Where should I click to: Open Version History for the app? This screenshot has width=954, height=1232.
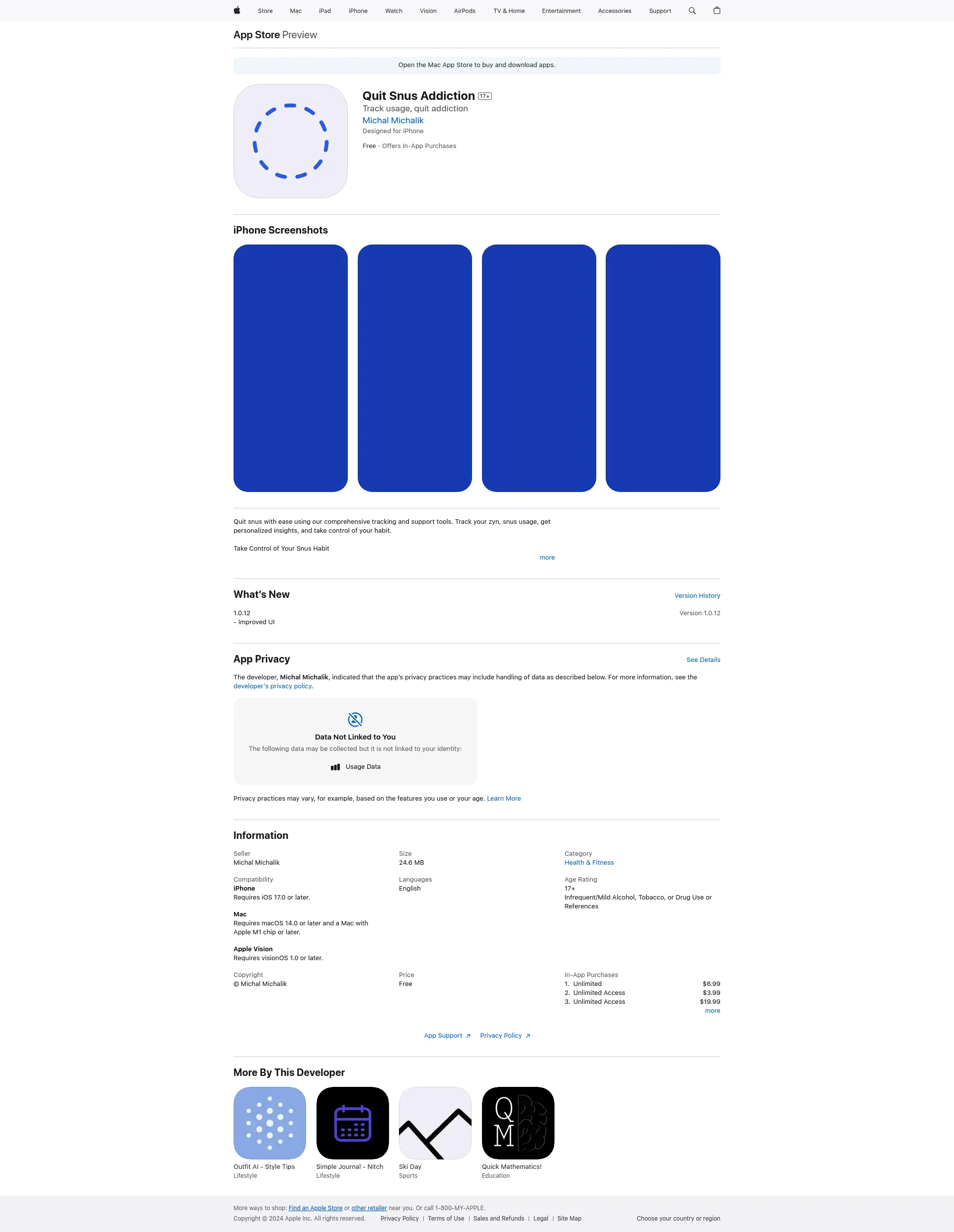click(697, 595)
